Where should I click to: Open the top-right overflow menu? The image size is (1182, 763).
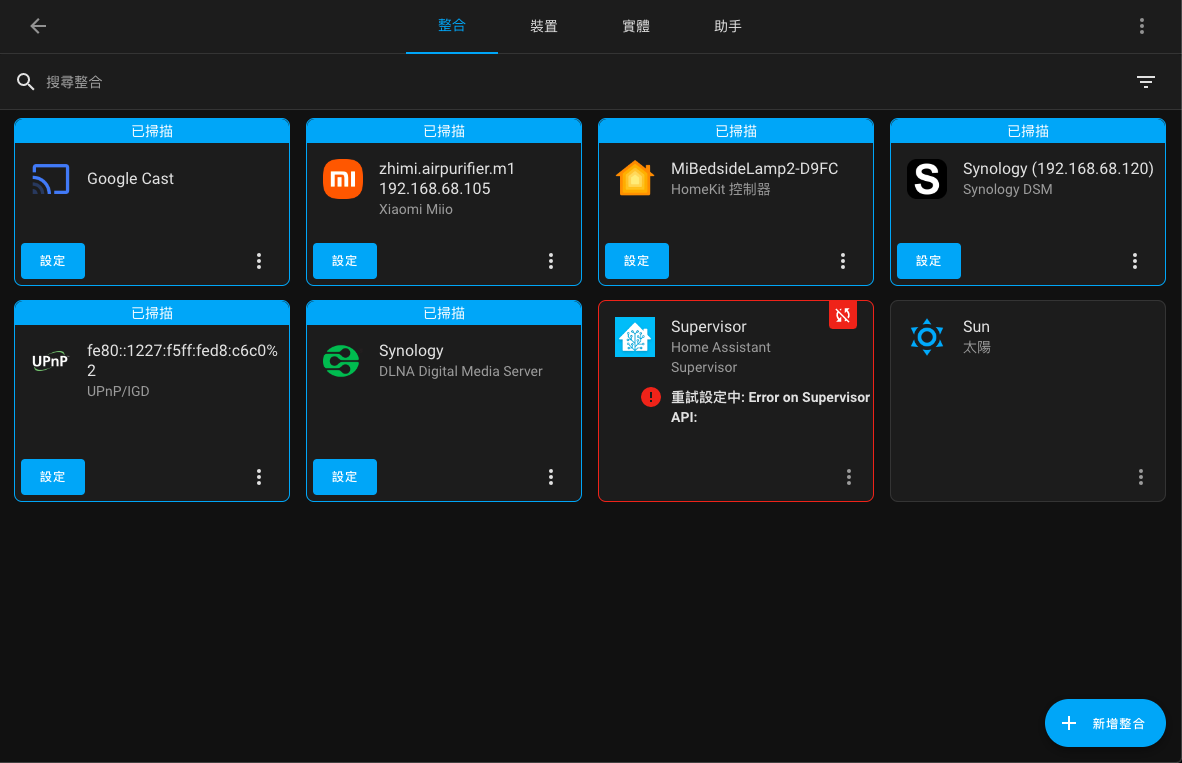click(x=1141, y=26)
